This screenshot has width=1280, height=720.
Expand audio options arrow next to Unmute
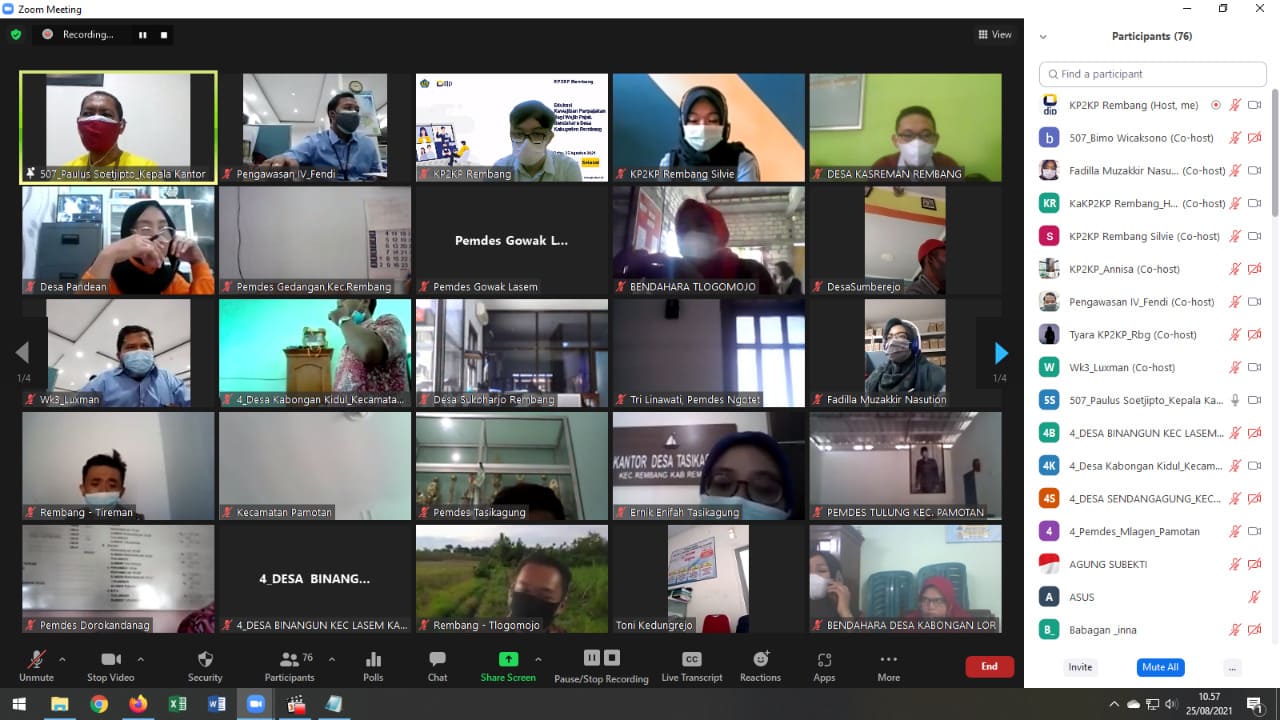coord(62,659)
